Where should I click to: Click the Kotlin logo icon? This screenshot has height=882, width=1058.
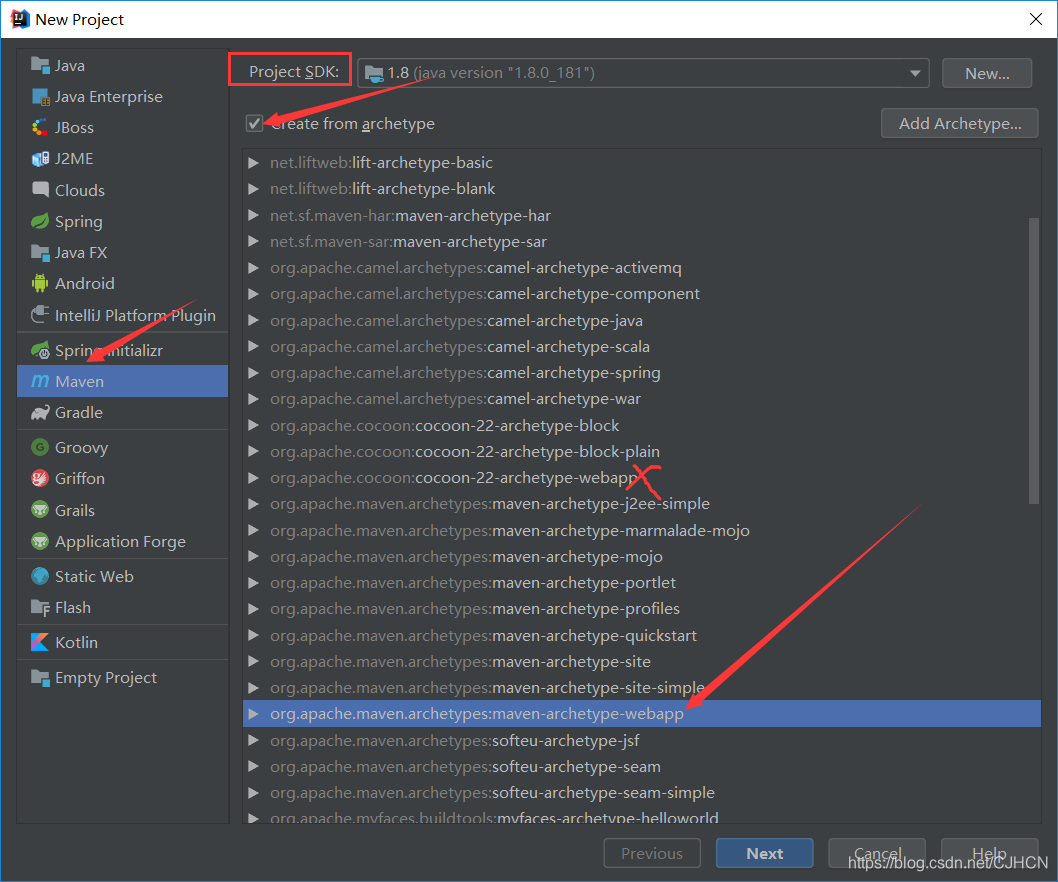click(40, 642)
